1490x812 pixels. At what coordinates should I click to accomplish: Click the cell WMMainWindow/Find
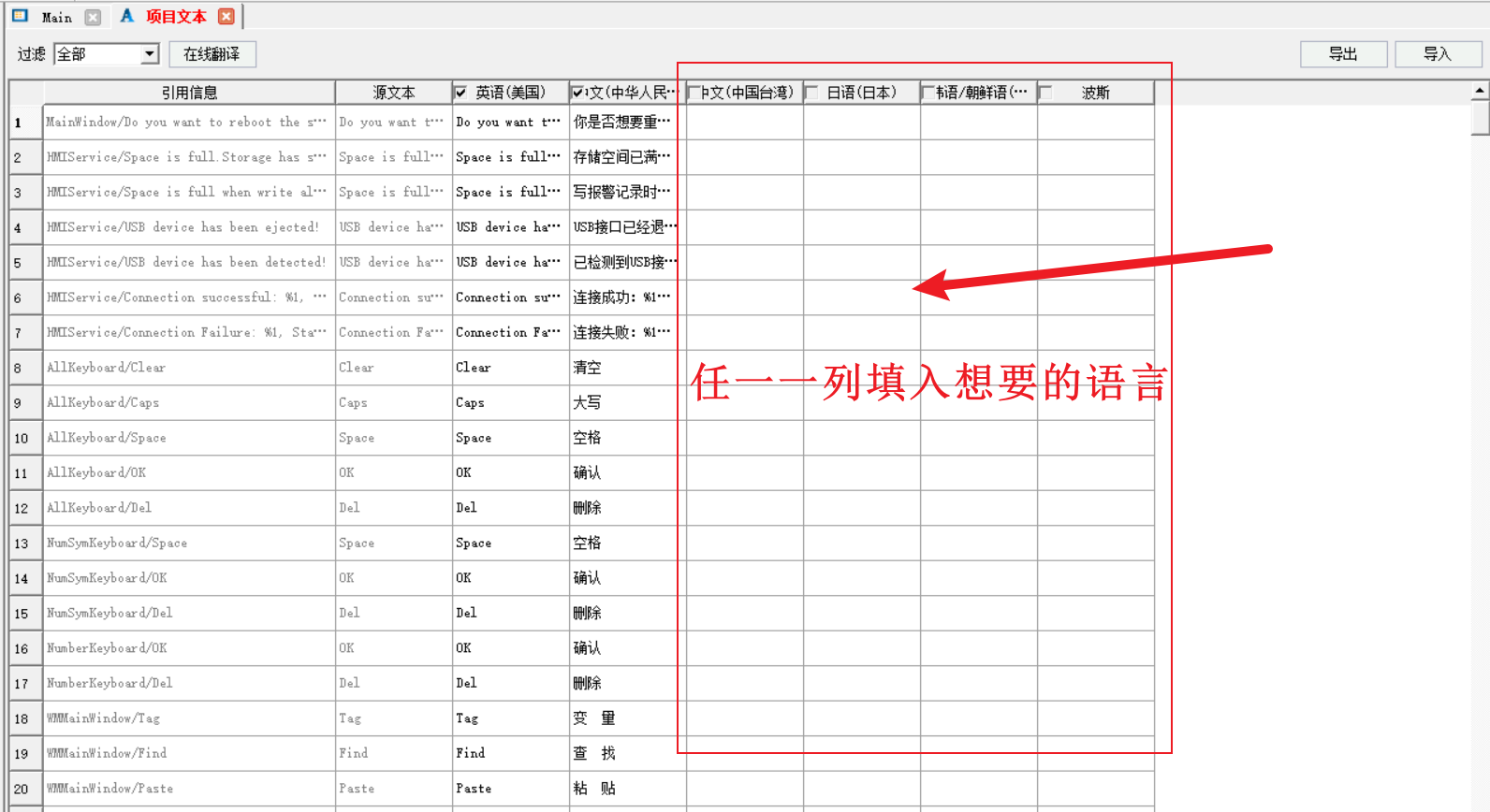(189, 754)
